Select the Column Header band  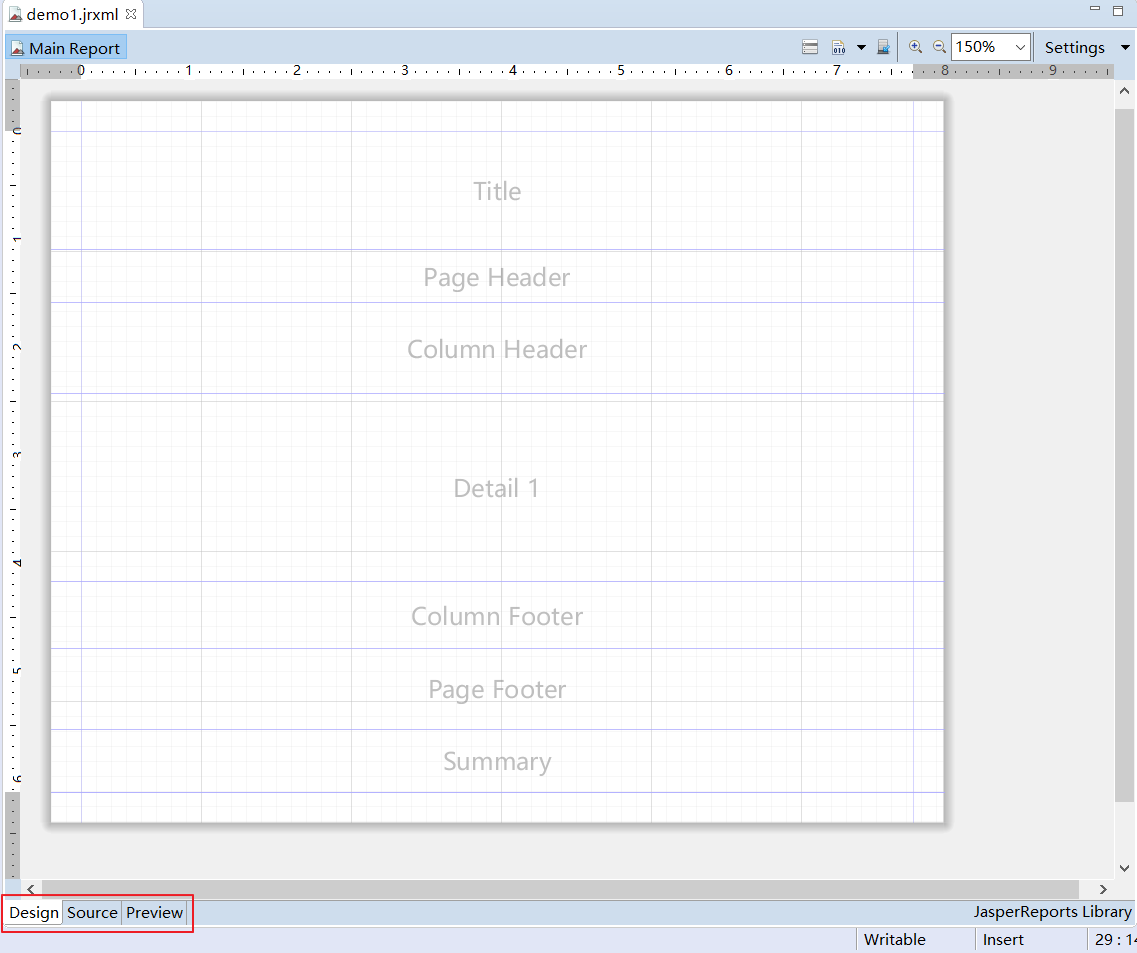pyautogui.click(x=497, y=349)
